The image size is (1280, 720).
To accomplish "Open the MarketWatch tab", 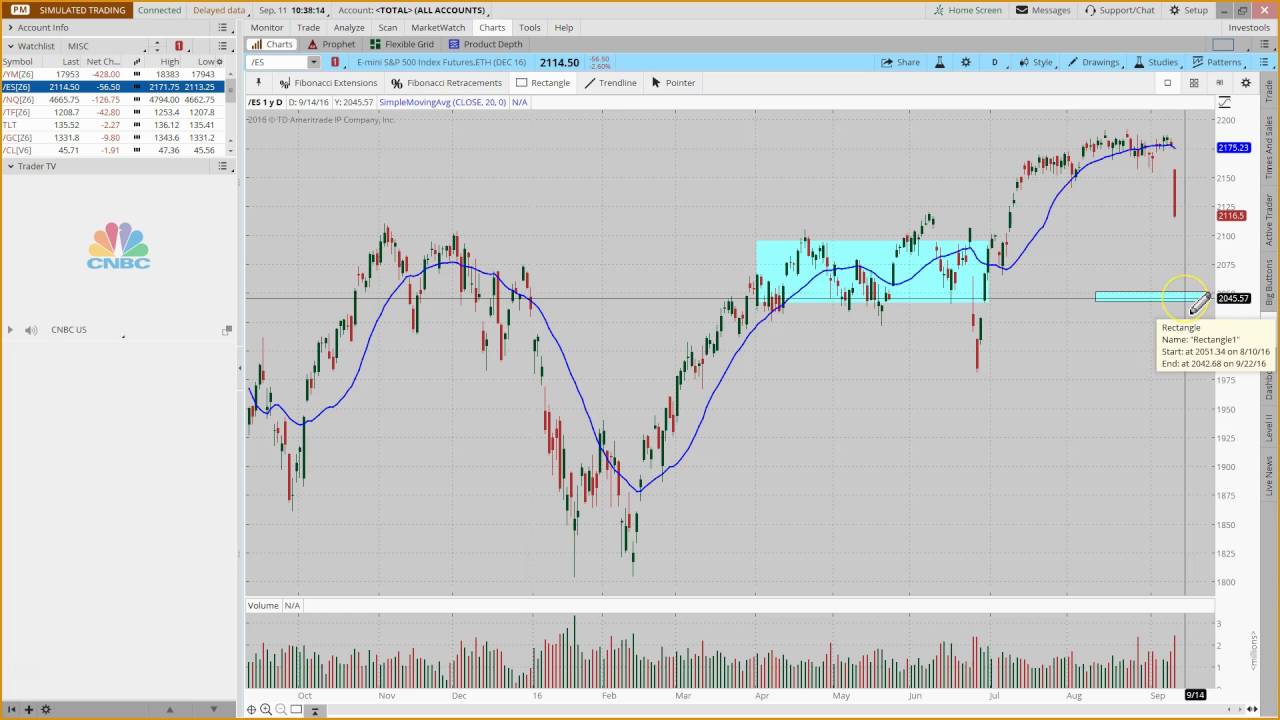I will pos(438,28).
